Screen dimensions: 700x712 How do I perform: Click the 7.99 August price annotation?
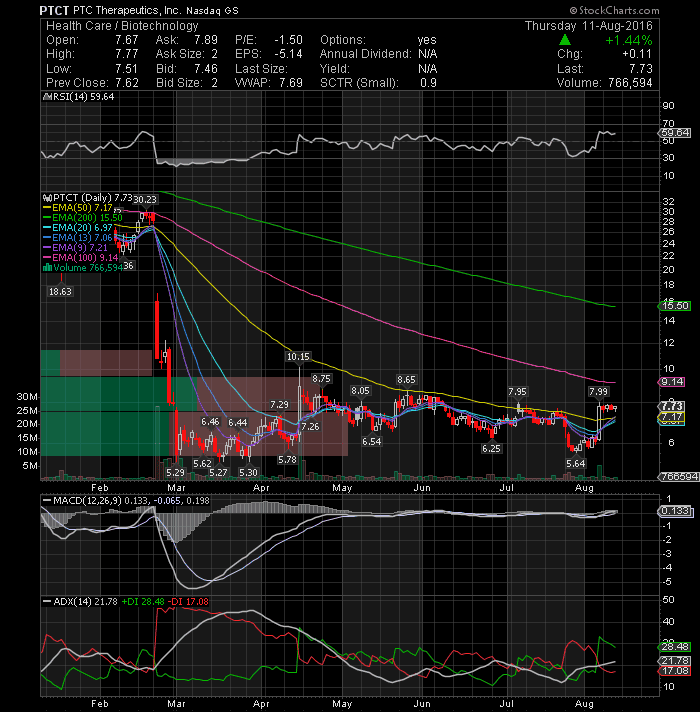point(598,391)
